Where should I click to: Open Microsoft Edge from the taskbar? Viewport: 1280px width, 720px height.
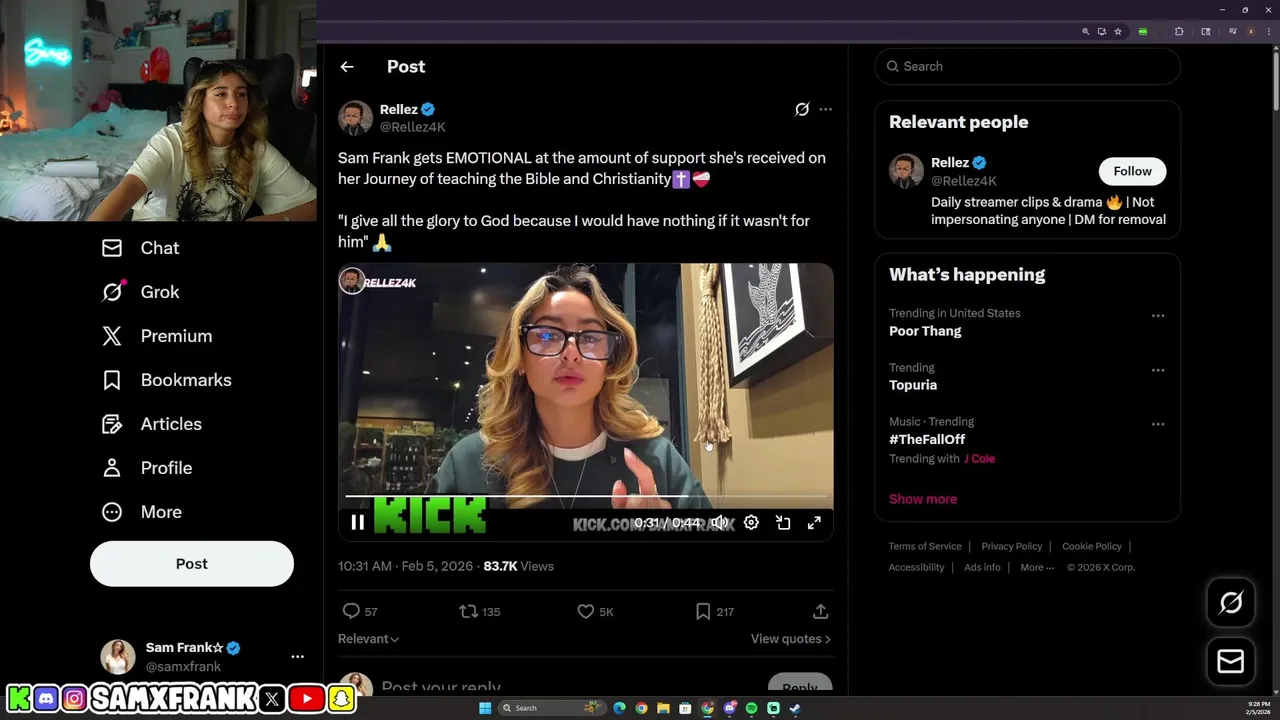(x=620, y=708)
